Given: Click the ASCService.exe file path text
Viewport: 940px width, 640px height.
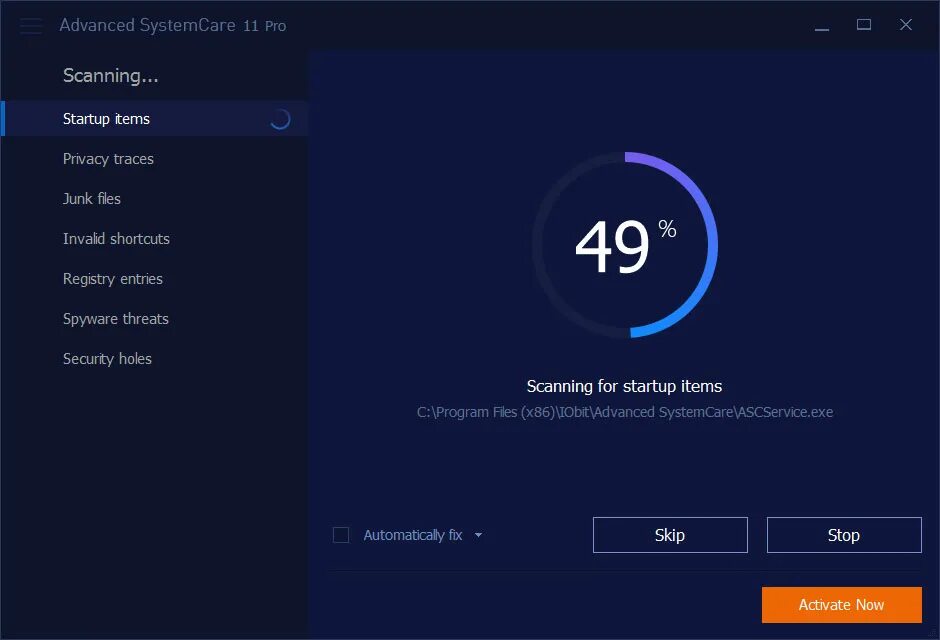Looking at the screenshot, I should tap(625, 412).
